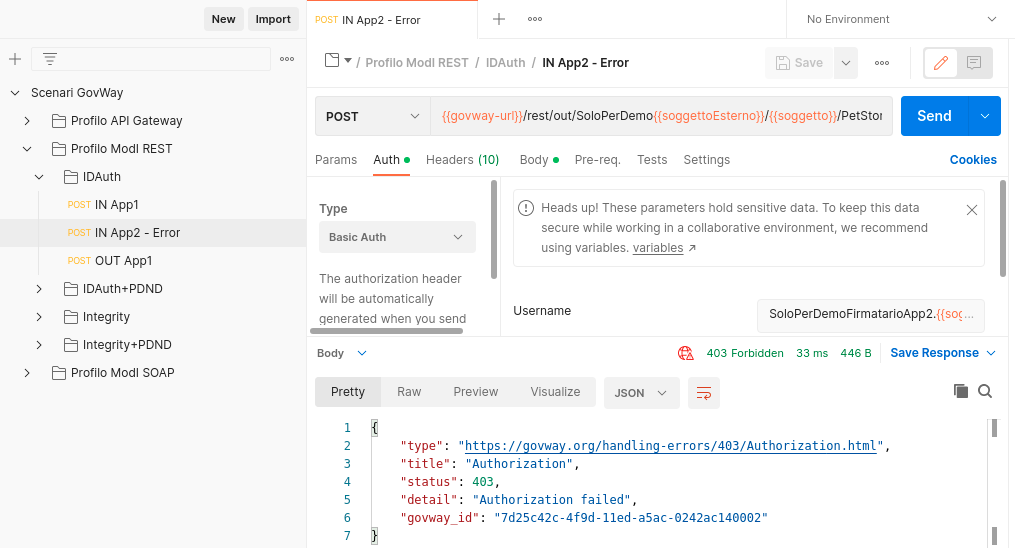The height and width of the screenshot is (548, 1015).
Task: Show the Raw response view
Action: click(x=409, y=392)
